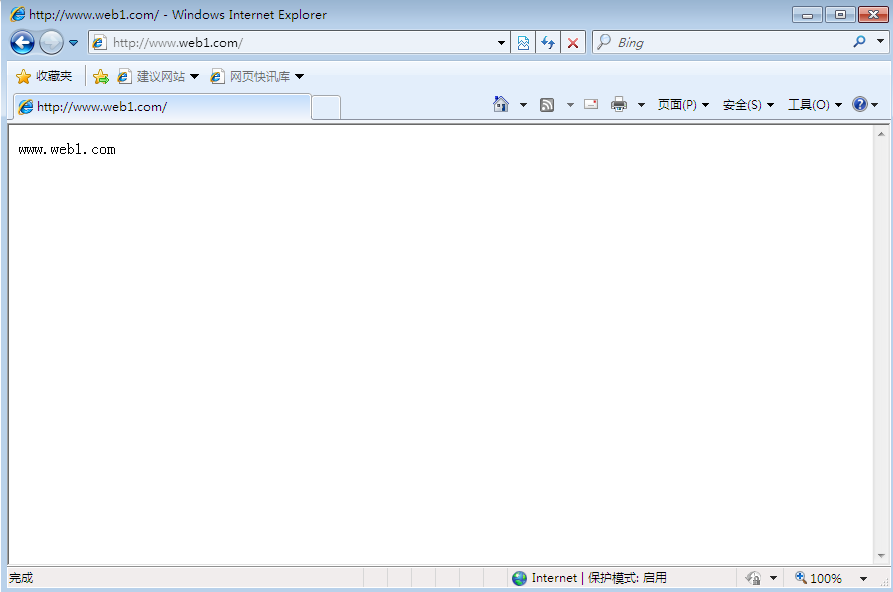Click the 完成 status text

(x=21, y=578)
